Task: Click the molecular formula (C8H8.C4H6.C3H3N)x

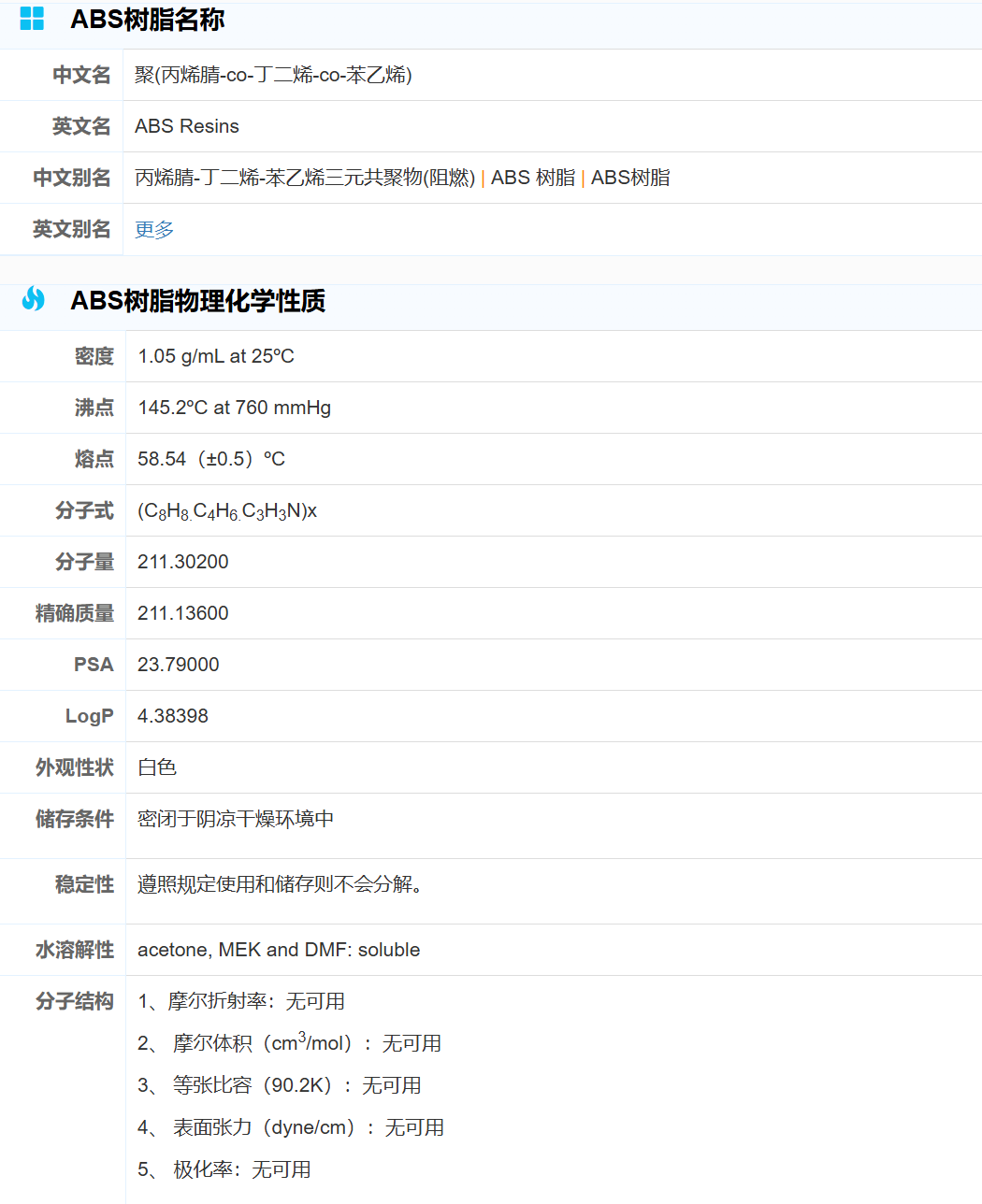Action: point(227,511)
